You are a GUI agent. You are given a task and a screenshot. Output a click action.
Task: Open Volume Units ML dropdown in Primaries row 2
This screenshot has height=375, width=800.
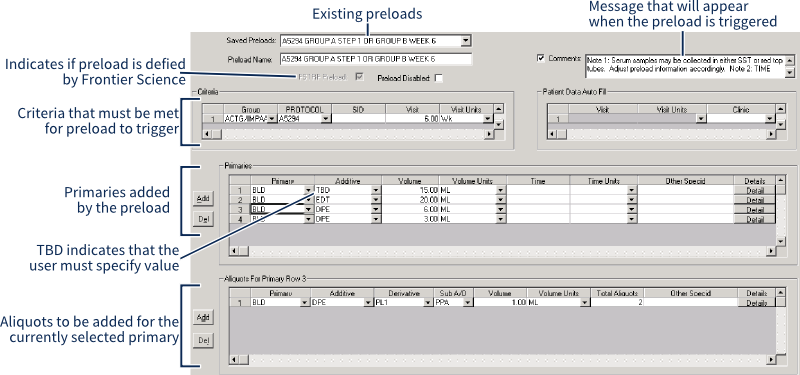[x=501, y=199]
